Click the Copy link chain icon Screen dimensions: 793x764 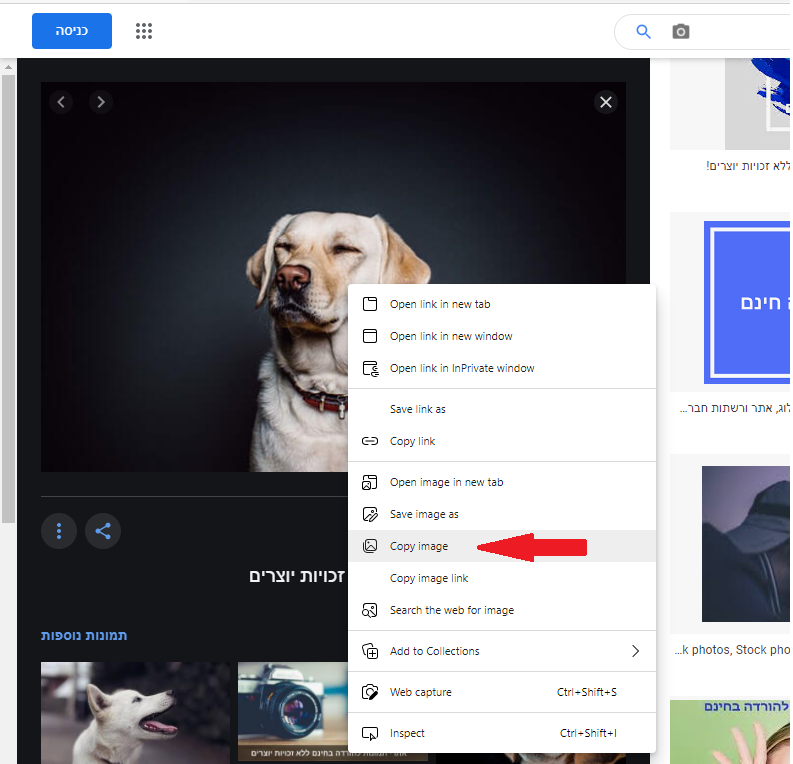pyautogui.click(x=370, y=441)
